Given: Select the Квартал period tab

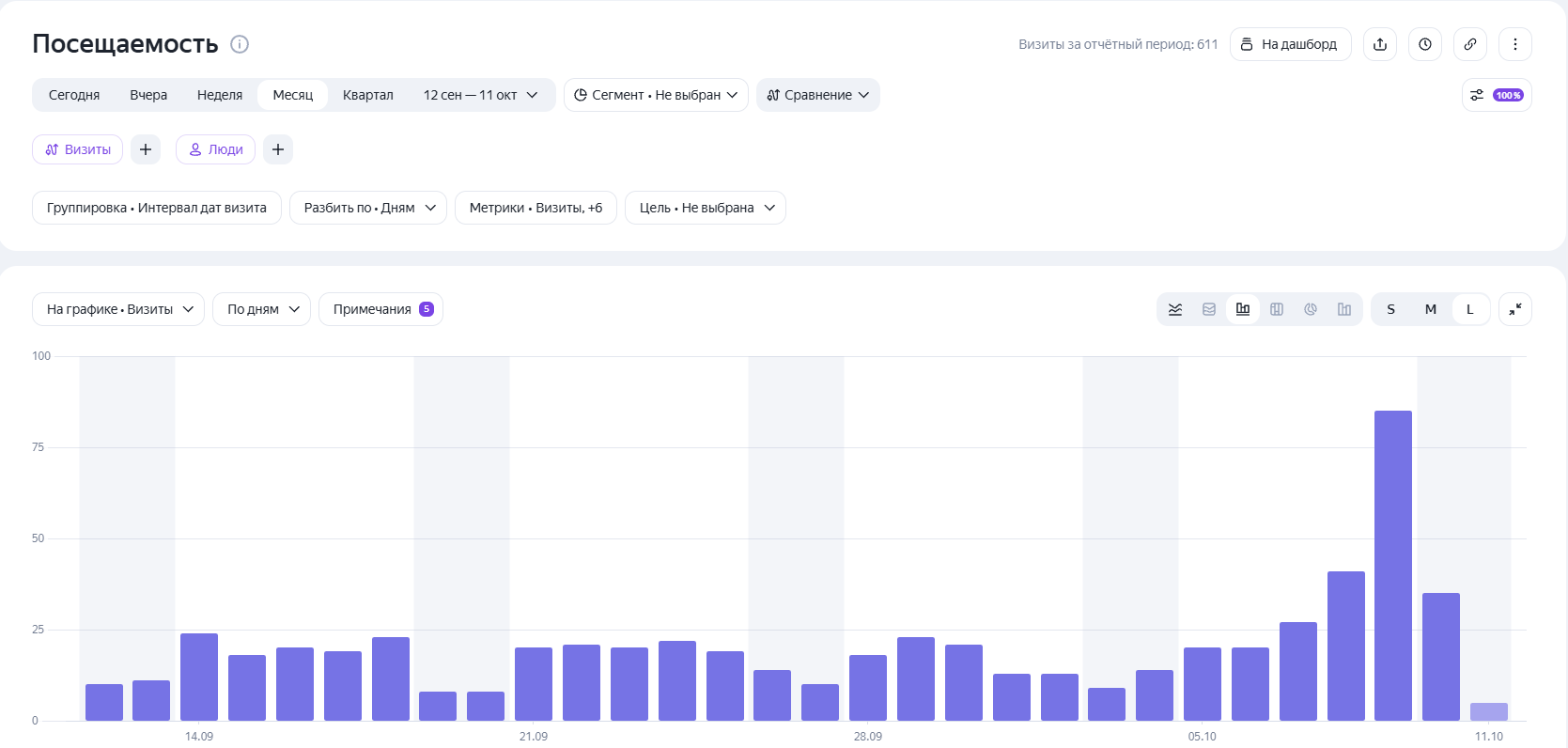Looking at the screenshot, I should tap(368, 95).
